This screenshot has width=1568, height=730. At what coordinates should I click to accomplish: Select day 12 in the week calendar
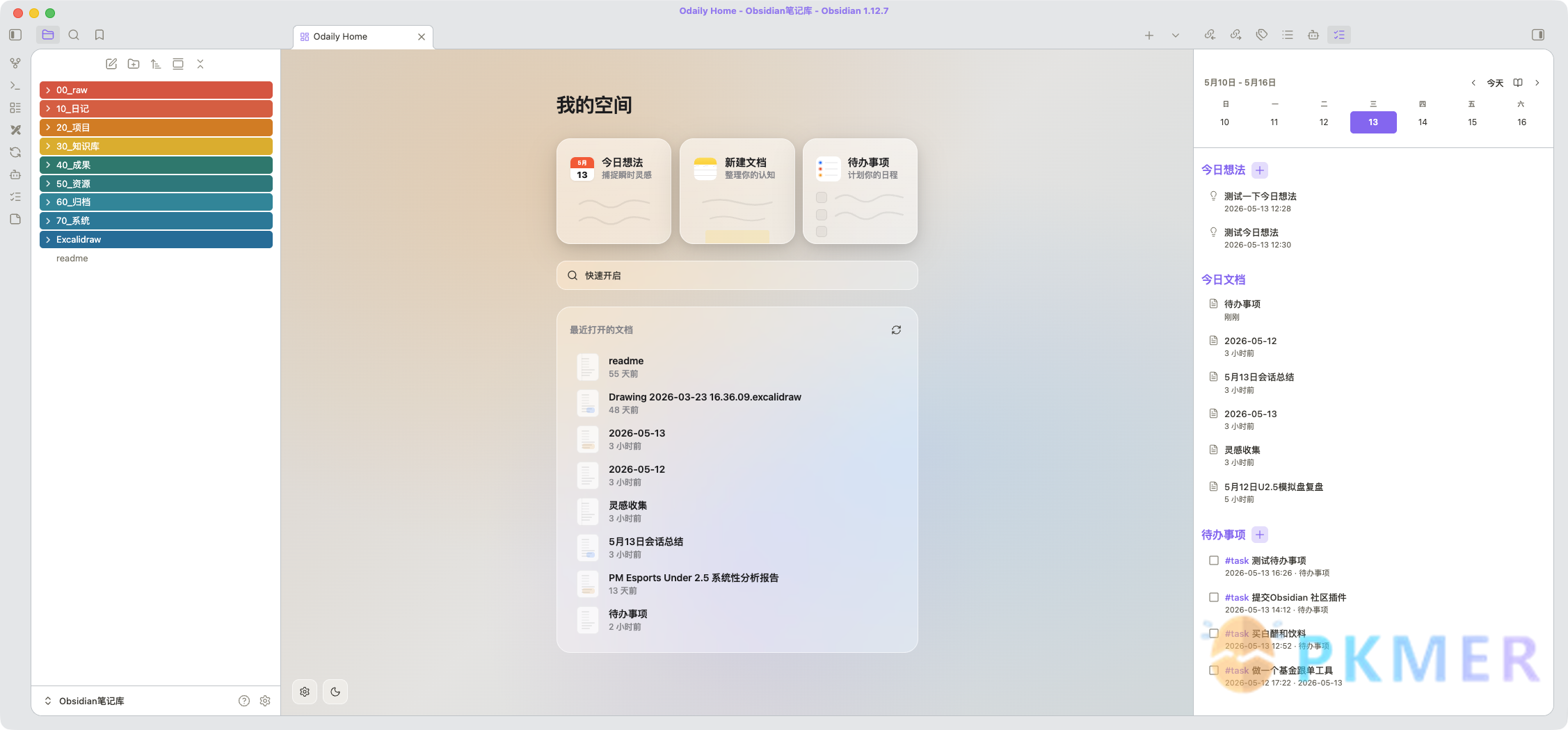point(1324,122)
